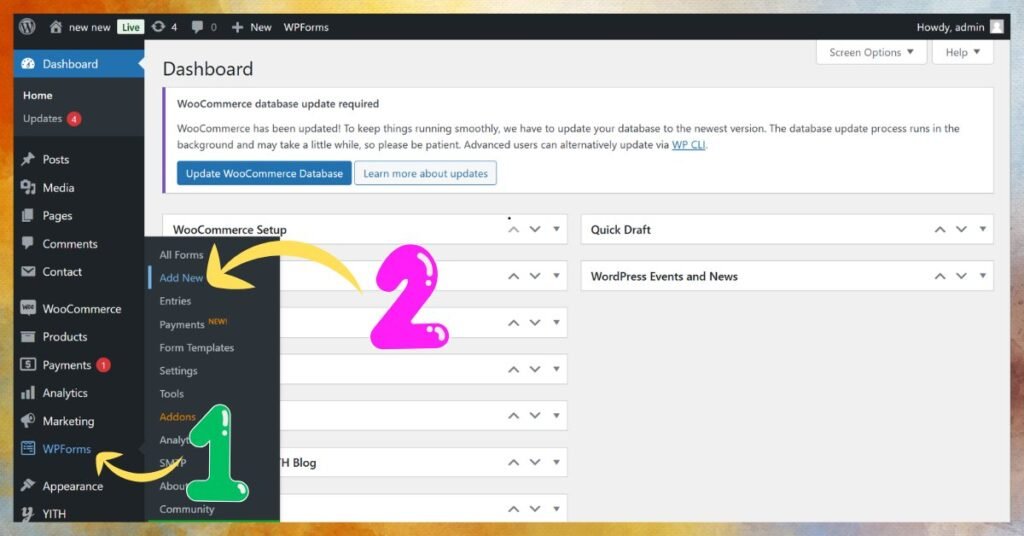This screenshot has height=536, width=1024.
Task: Click the Pages icon in sidebar
Action: tap(27, 215)
